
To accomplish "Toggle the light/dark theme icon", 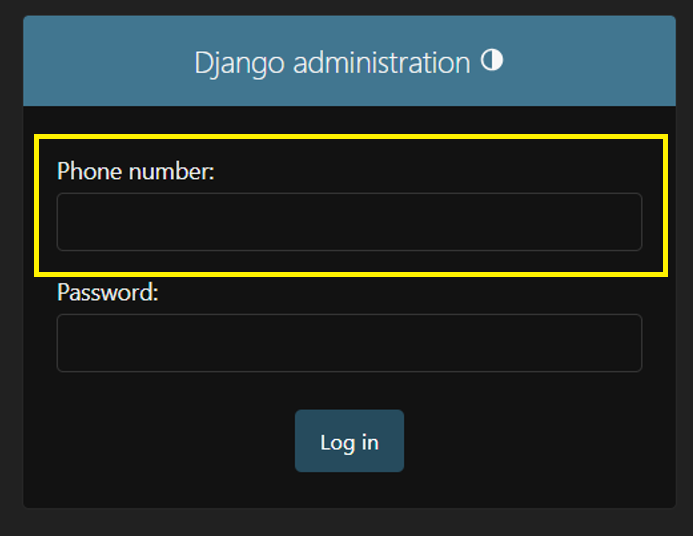I will (x=491, y=61).
